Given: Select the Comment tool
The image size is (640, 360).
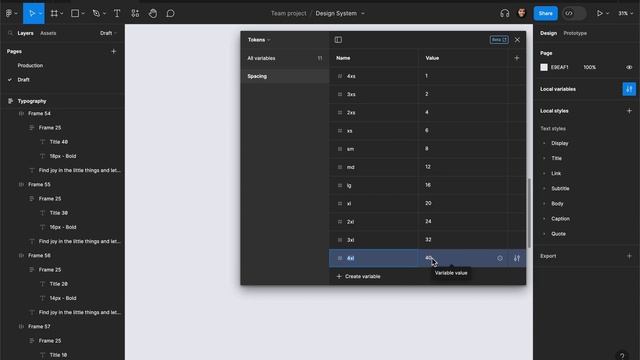Looking at the screenshot, I should (x=170, y=13).
